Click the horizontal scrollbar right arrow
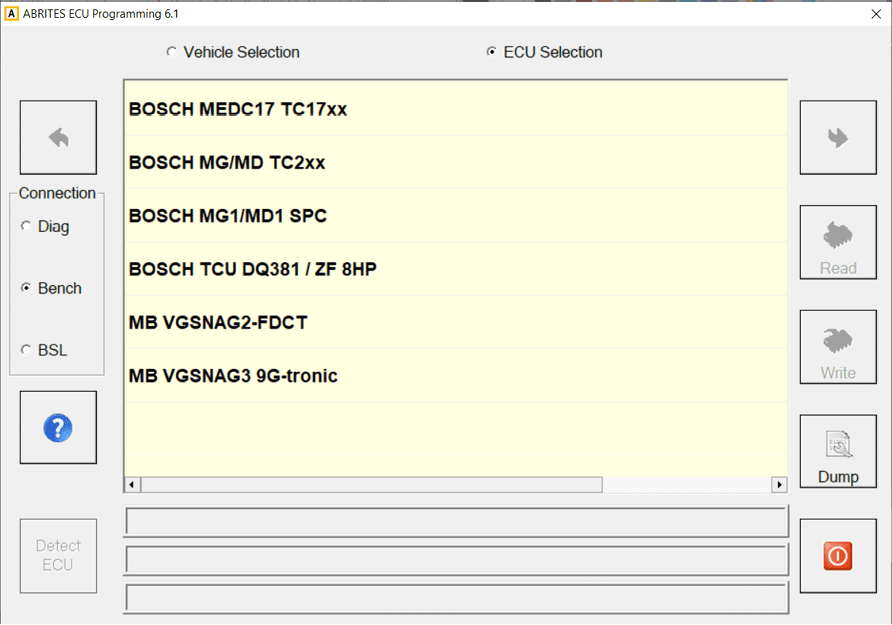 click(x=779, y=485)
